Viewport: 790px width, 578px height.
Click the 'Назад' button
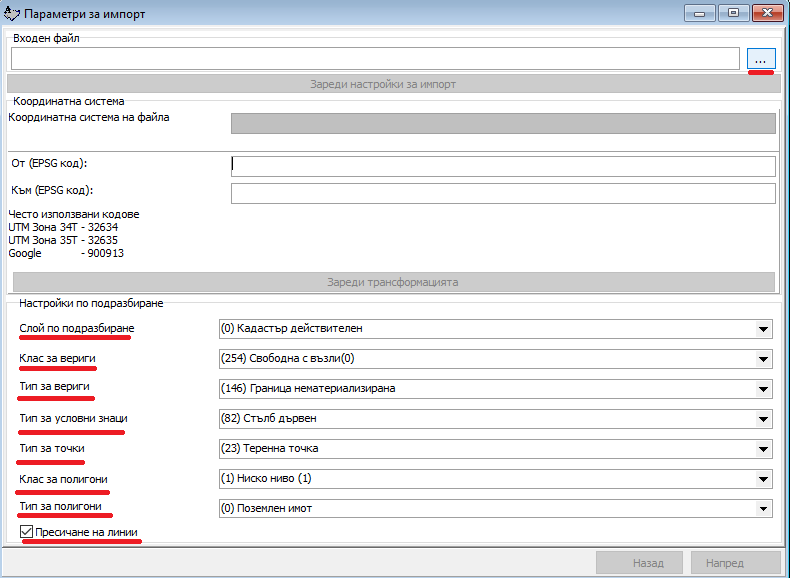(640, 563)
